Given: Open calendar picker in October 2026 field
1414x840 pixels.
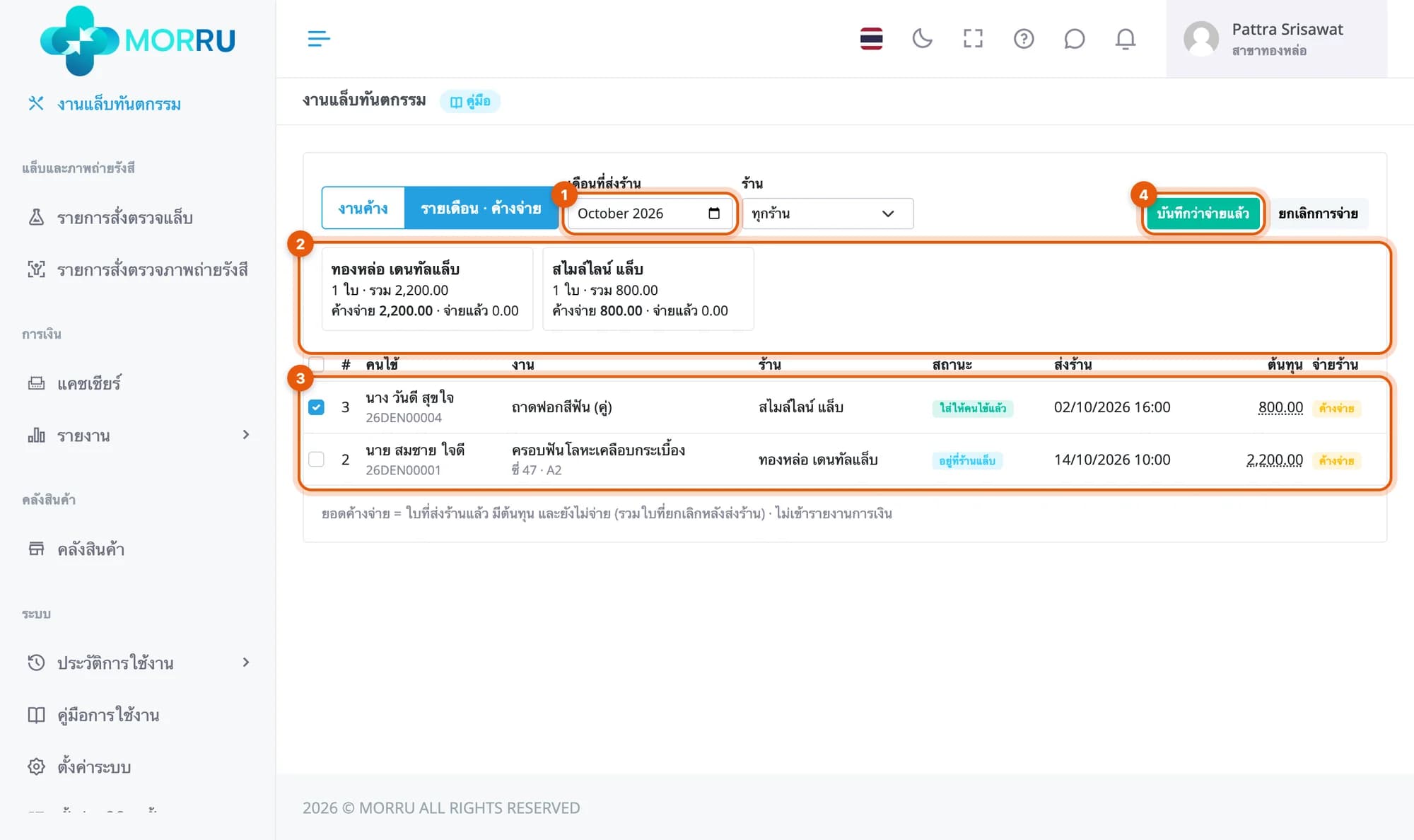Looking at the screenshot, I should (x=714, y=214).
